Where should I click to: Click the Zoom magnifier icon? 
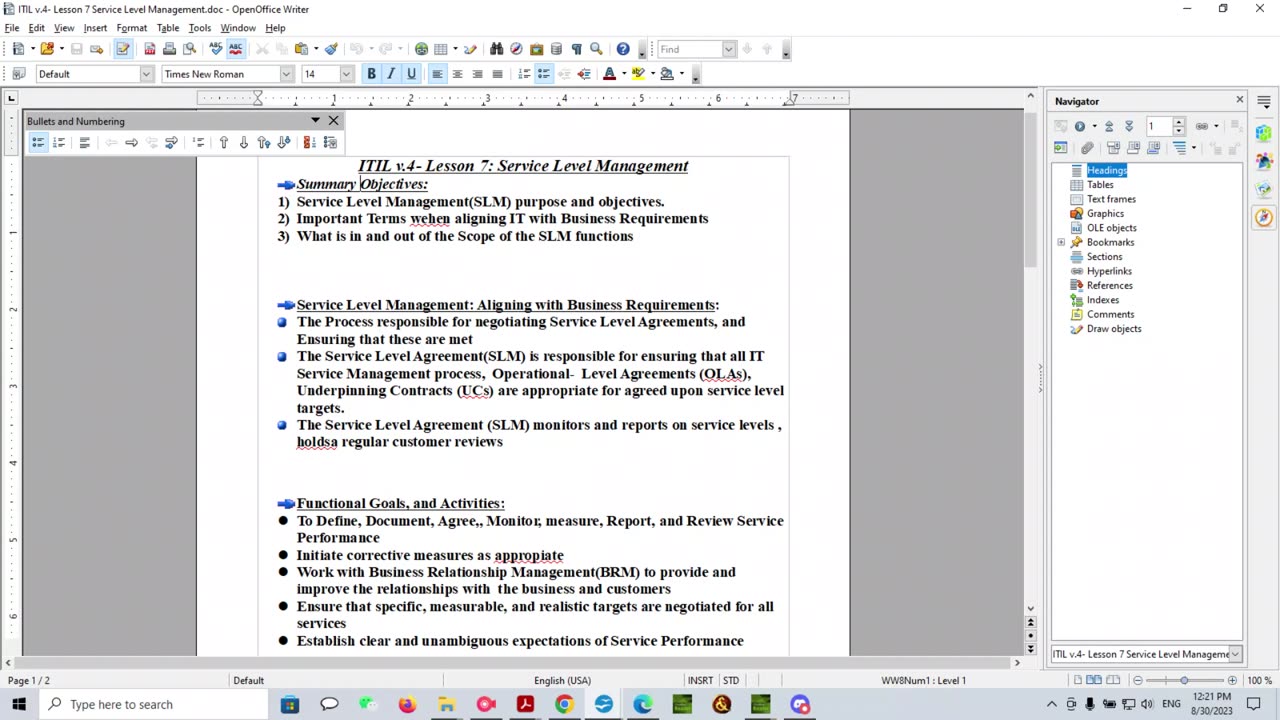click(596, 48)
